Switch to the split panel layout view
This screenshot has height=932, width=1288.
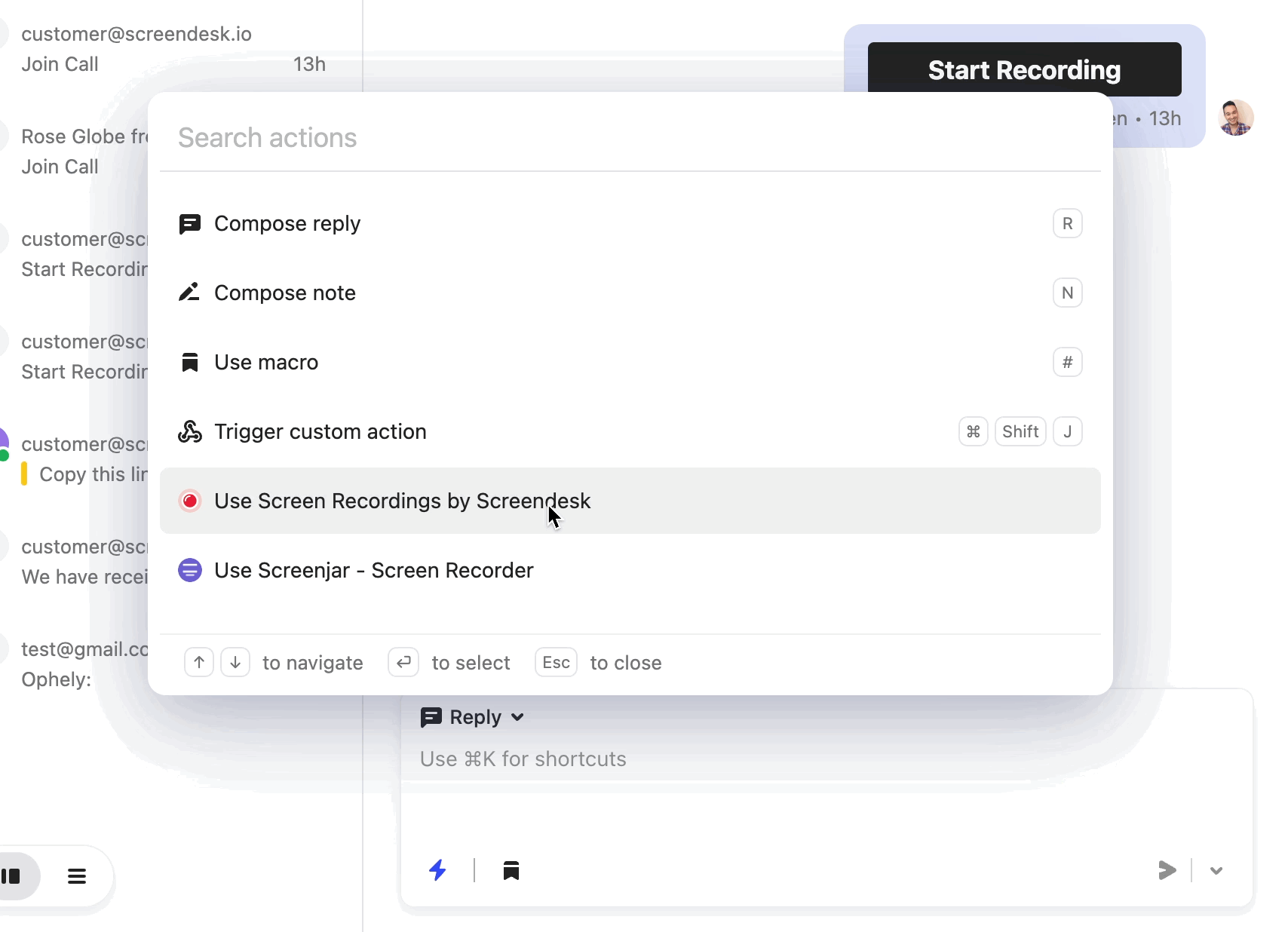(12, 876)
